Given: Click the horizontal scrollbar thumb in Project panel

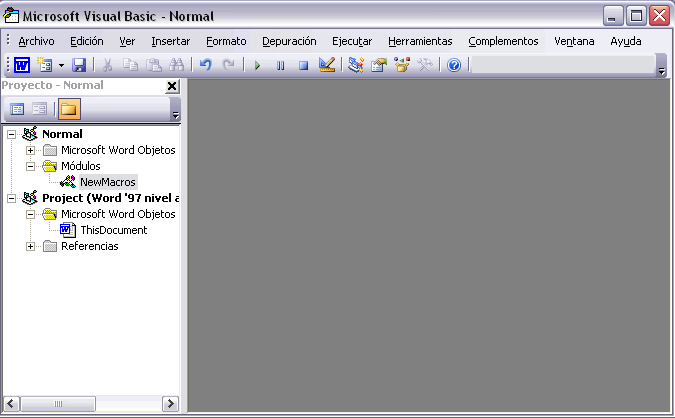Looking at the screenshot, I should coord(58,404).
